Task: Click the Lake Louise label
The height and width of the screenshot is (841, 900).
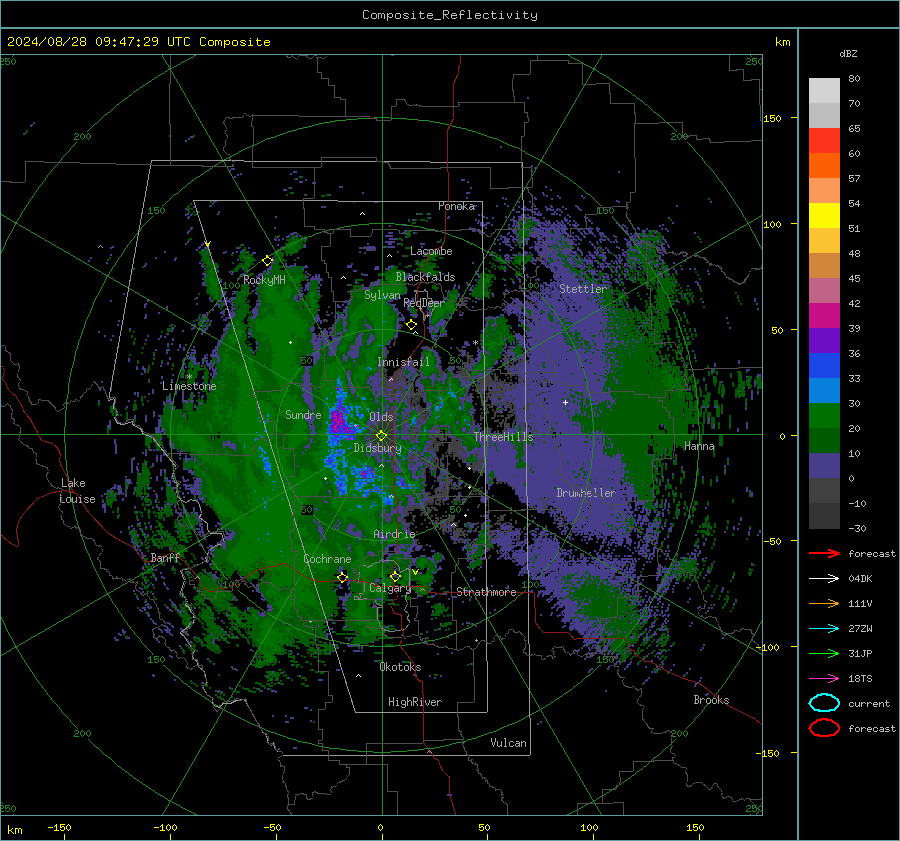Action: (77, 491)
